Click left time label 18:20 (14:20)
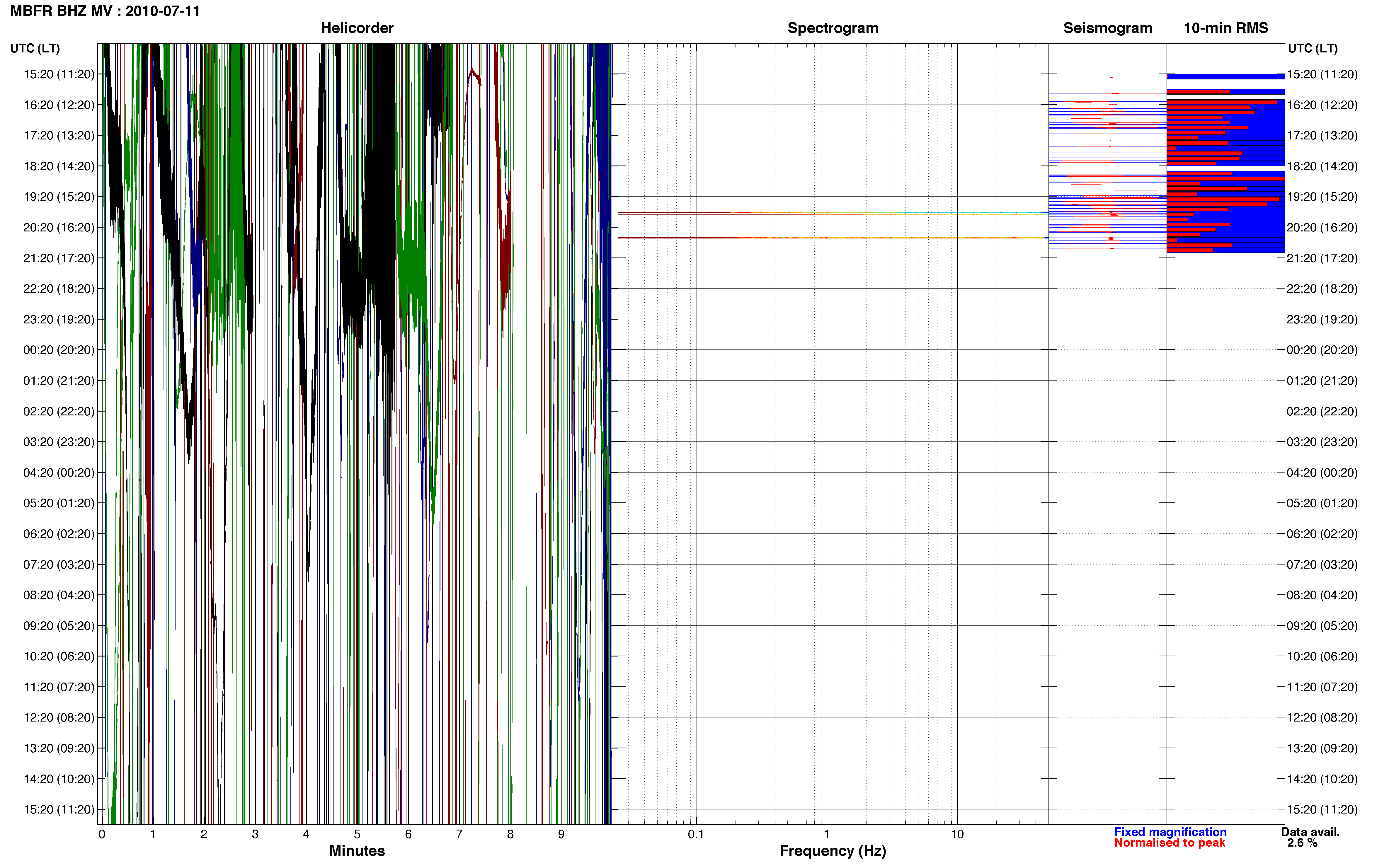 59,166
